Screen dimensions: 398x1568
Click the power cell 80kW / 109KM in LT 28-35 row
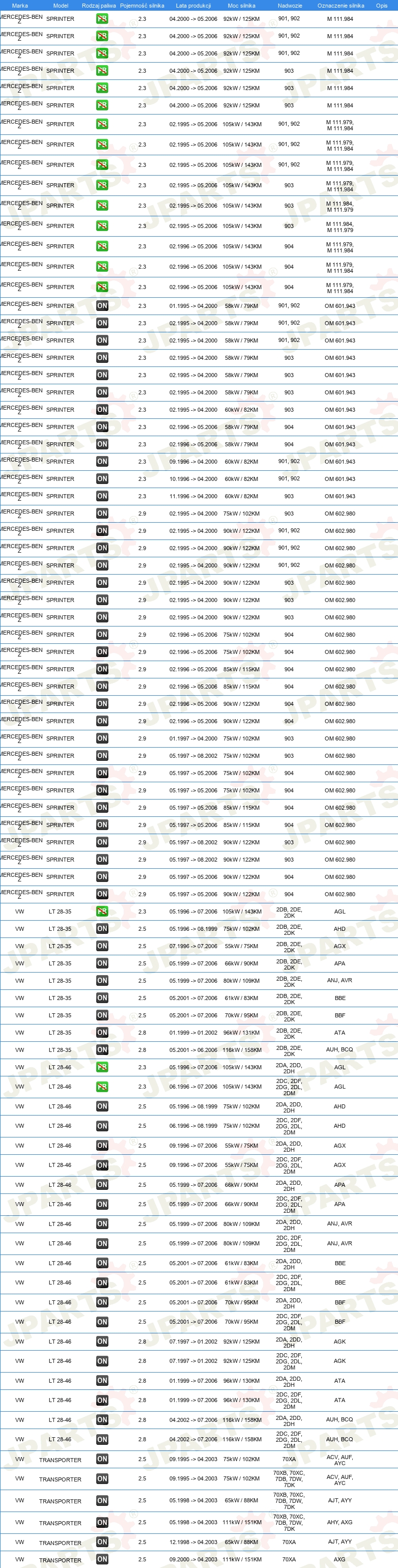click(x=242, y=981)
